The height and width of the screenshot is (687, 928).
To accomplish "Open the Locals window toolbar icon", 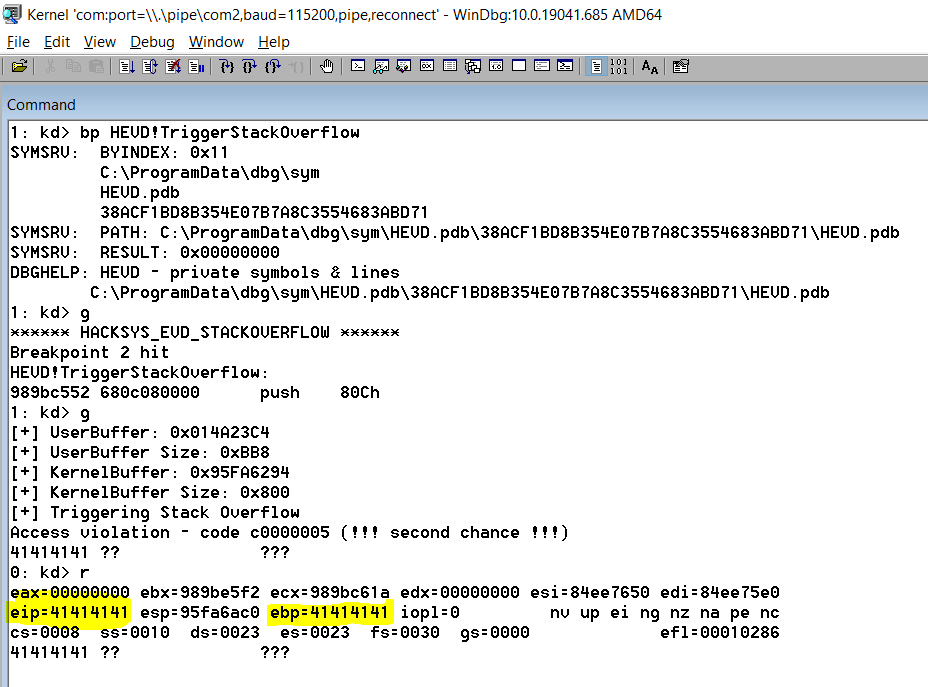I will (x=404, y=66).
